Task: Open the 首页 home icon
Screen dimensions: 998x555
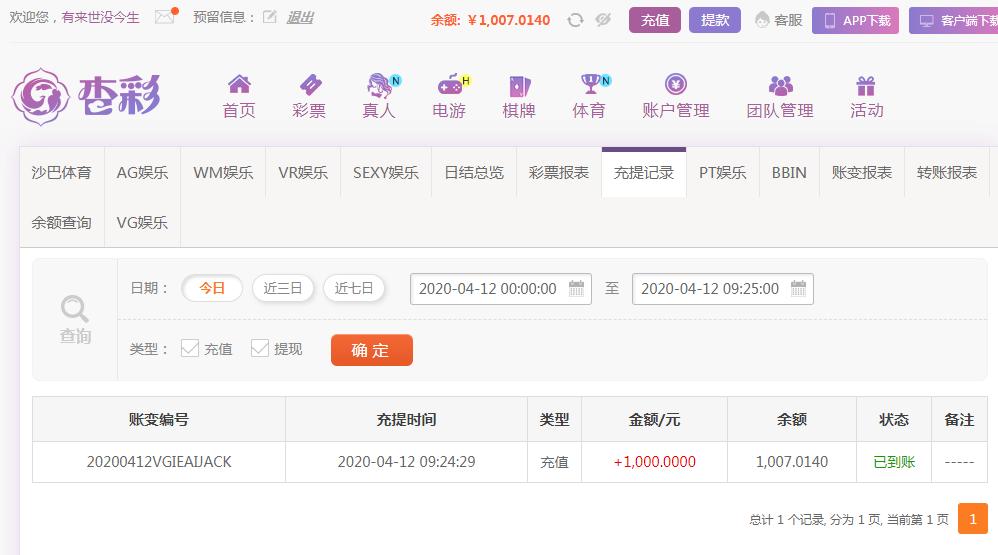Action: [239, 84]
